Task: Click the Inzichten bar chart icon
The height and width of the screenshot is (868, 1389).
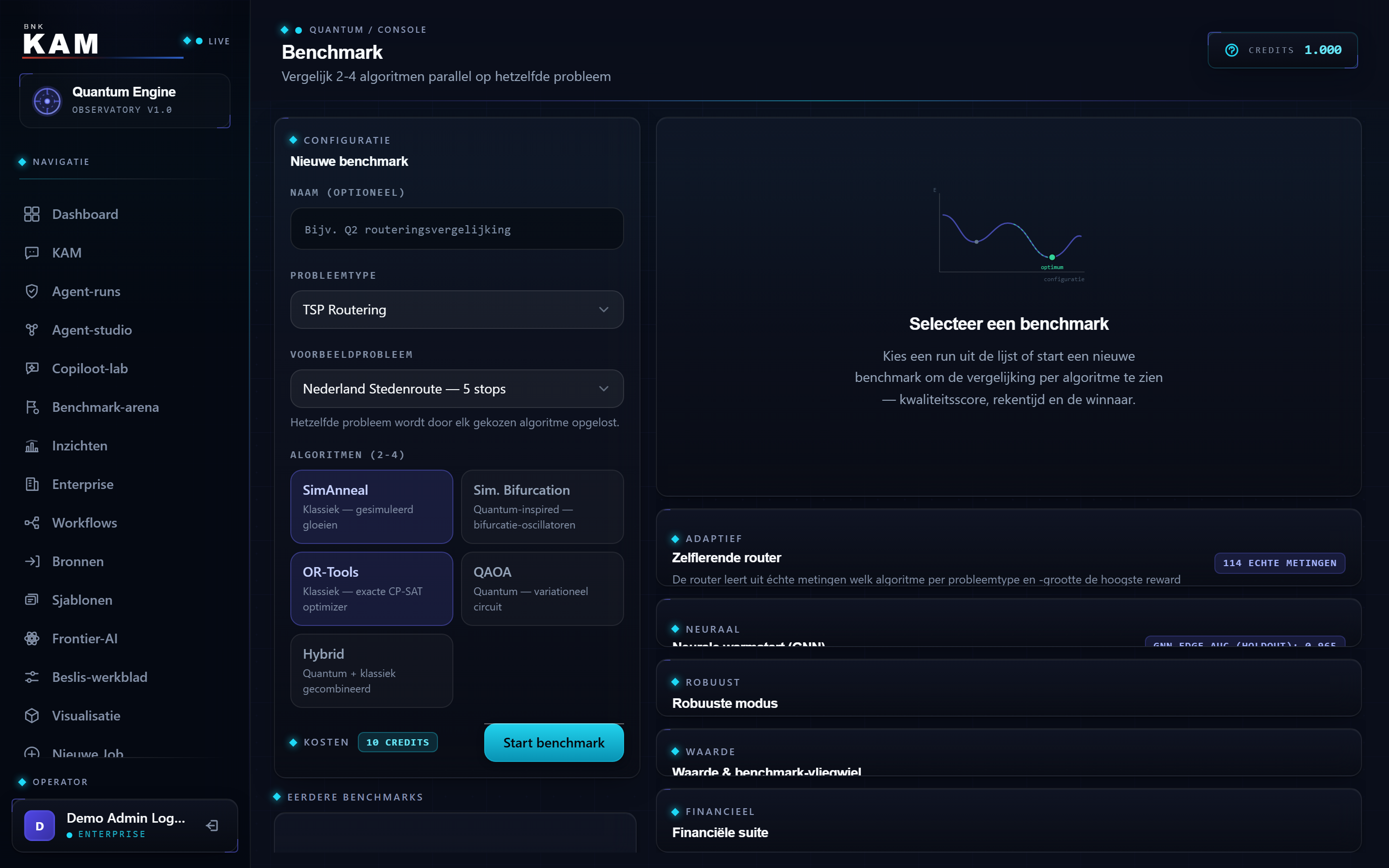Action: point(31,446)
